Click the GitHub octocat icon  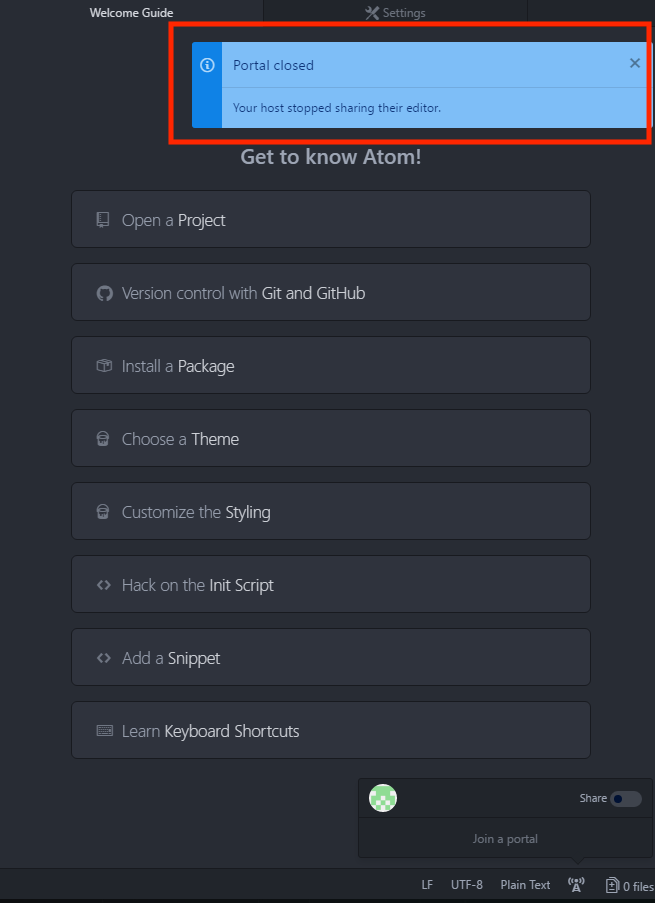click(103, 293)
